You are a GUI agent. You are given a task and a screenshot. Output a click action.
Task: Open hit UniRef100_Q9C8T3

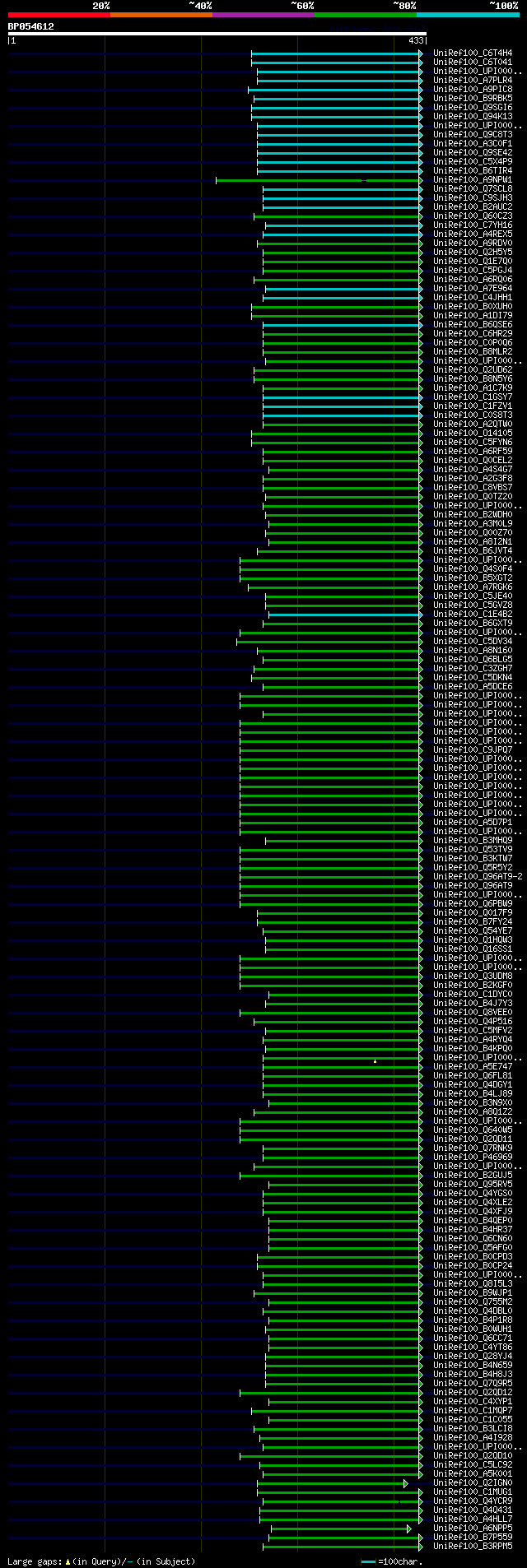[473, 134]
